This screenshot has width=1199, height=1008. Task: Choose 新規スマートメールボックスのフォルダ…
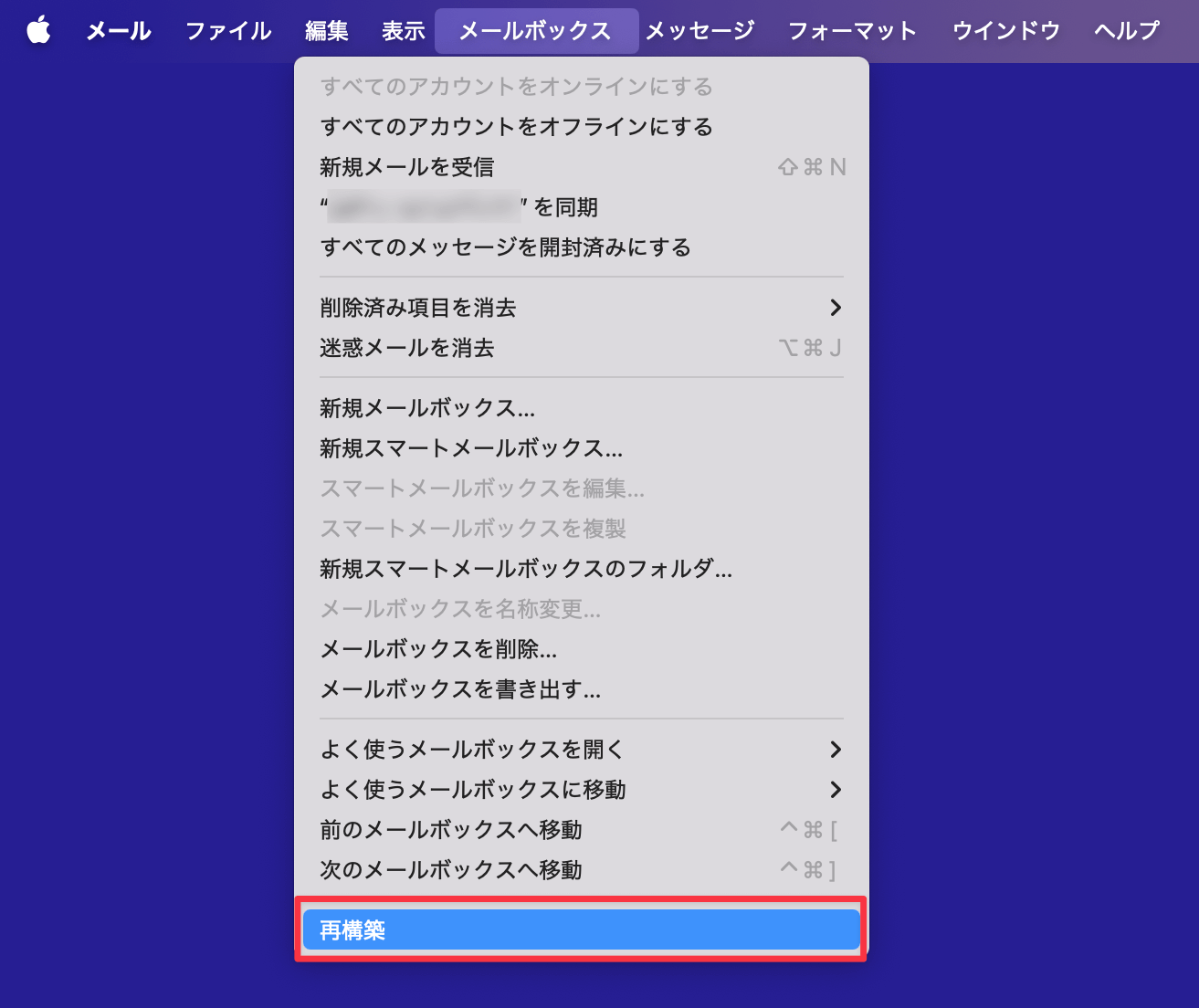pyautogui.click(x=582, y=569)
